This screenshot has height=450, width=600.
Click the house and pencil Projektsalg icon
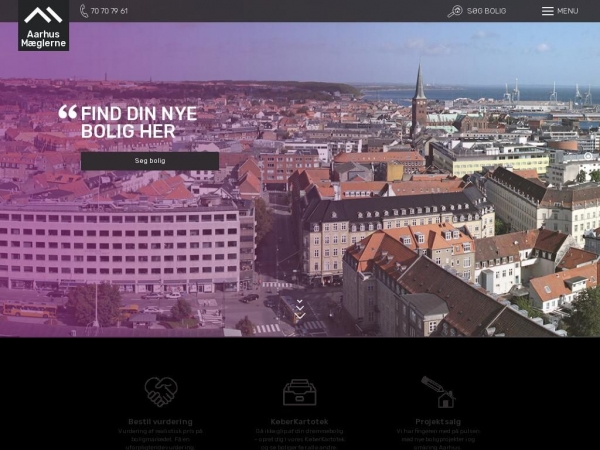pyautogui.click(x=438, y=391)
